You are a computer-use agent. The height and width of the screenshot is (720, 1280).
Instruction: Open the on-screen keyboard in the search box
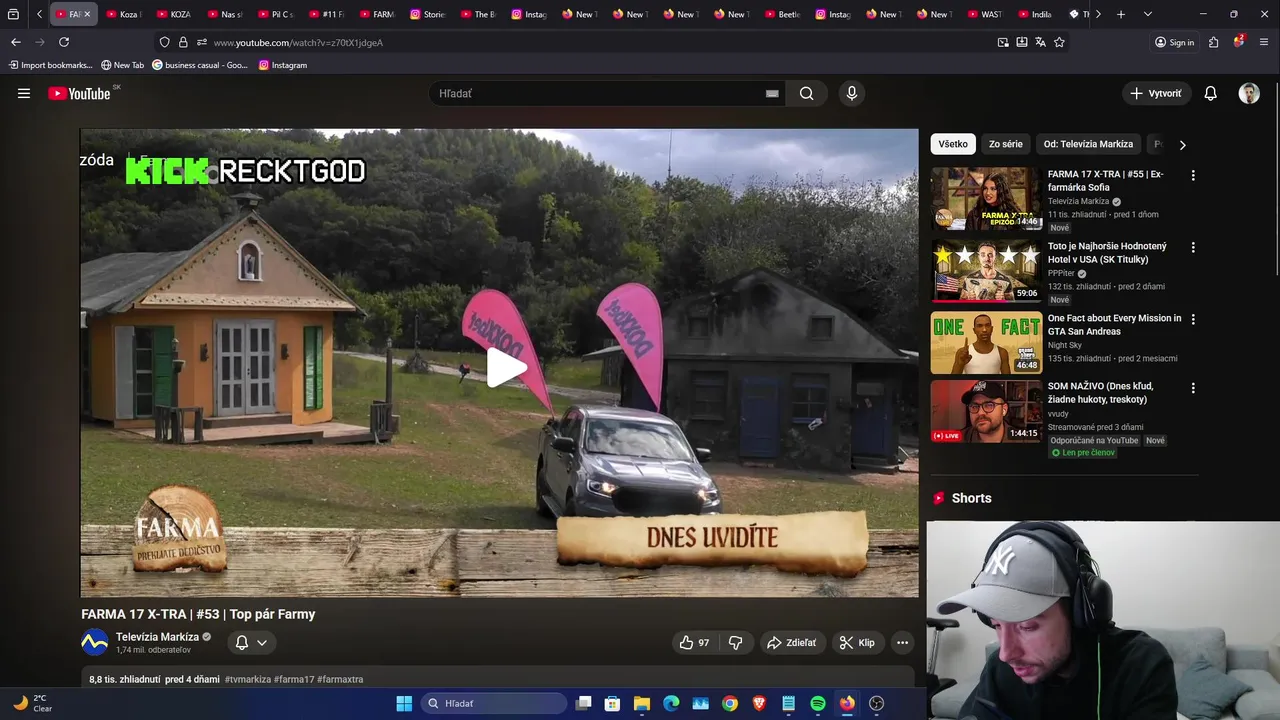click(x=772, y=93)
